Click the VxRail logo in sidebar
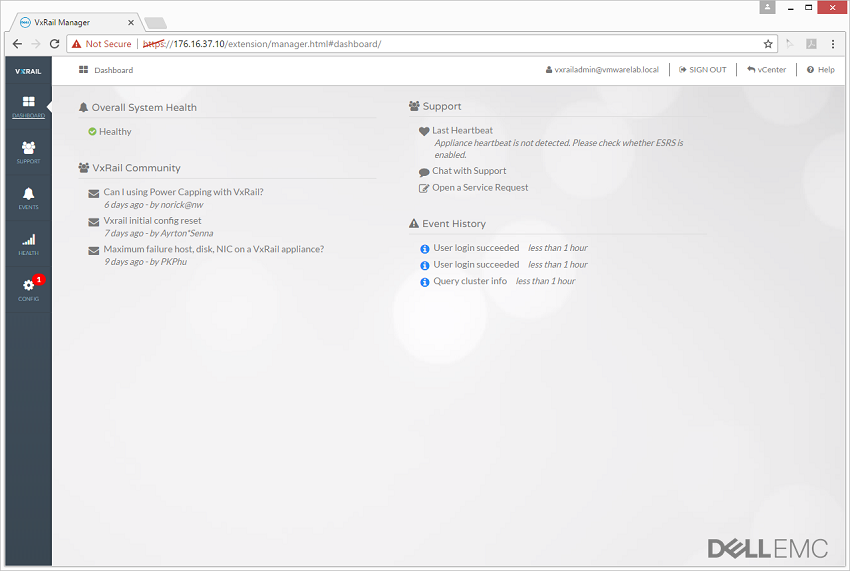Image resolution: width=850 pixels, height=571 pixels. point(28,71)
